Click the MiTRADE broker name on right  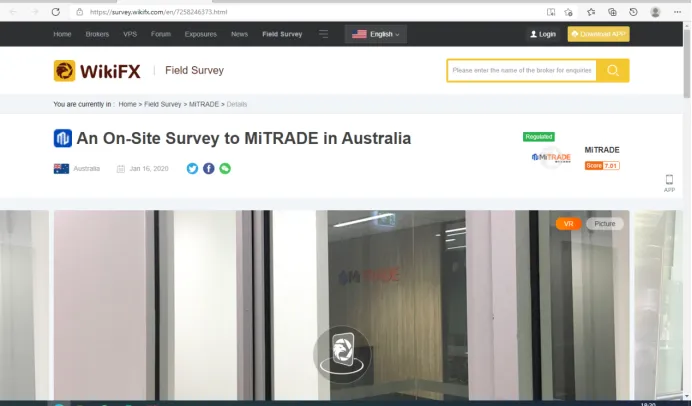click(x=602, y=150)
